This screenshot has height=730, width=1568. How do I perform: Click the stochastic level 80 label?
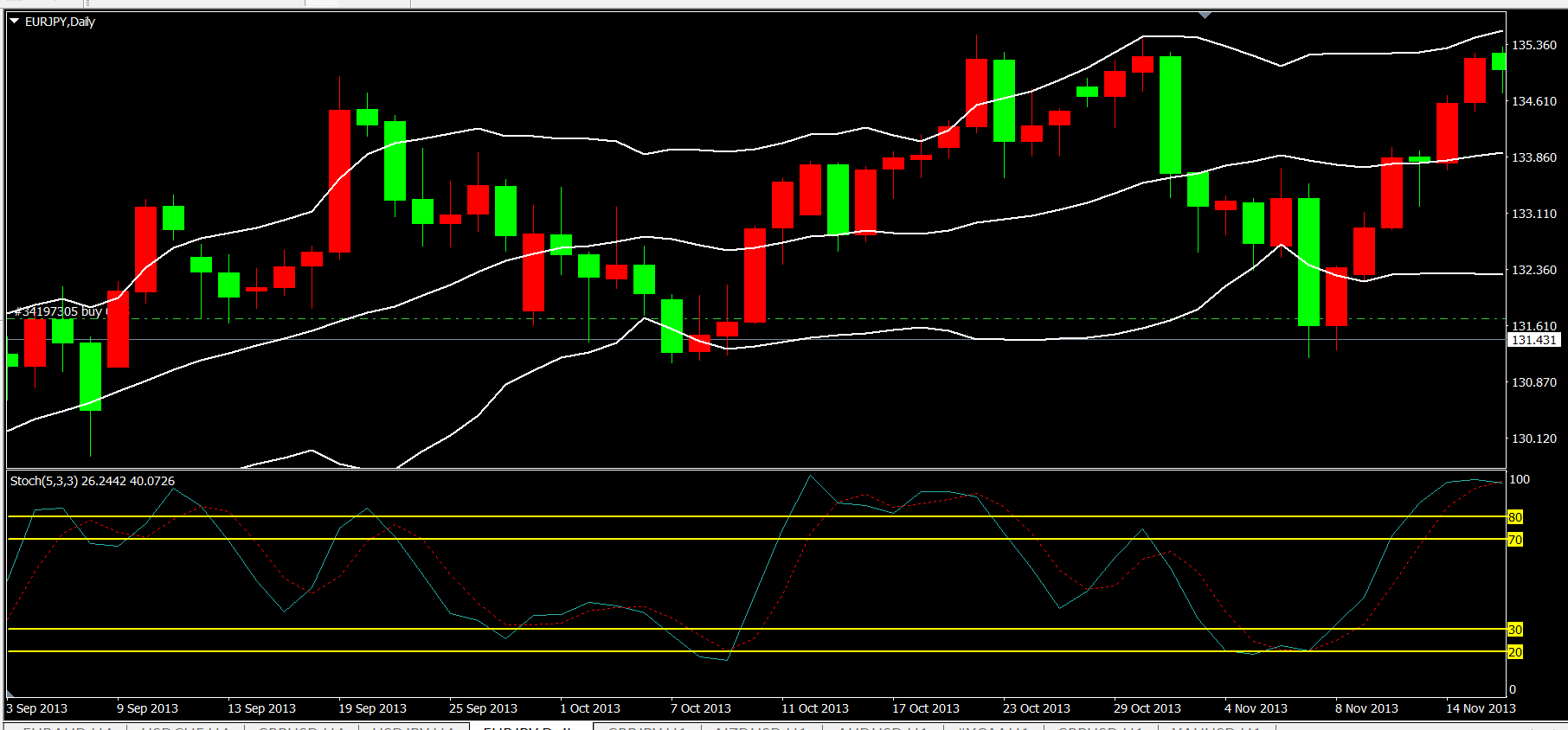coord(1515,517)
